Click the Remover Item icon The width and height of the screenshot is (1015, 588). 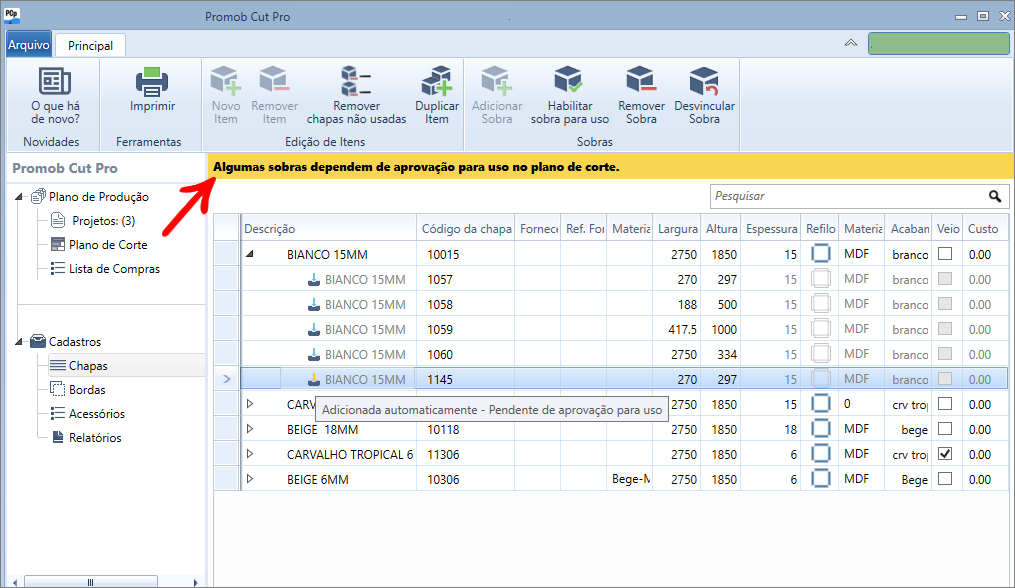274,81
